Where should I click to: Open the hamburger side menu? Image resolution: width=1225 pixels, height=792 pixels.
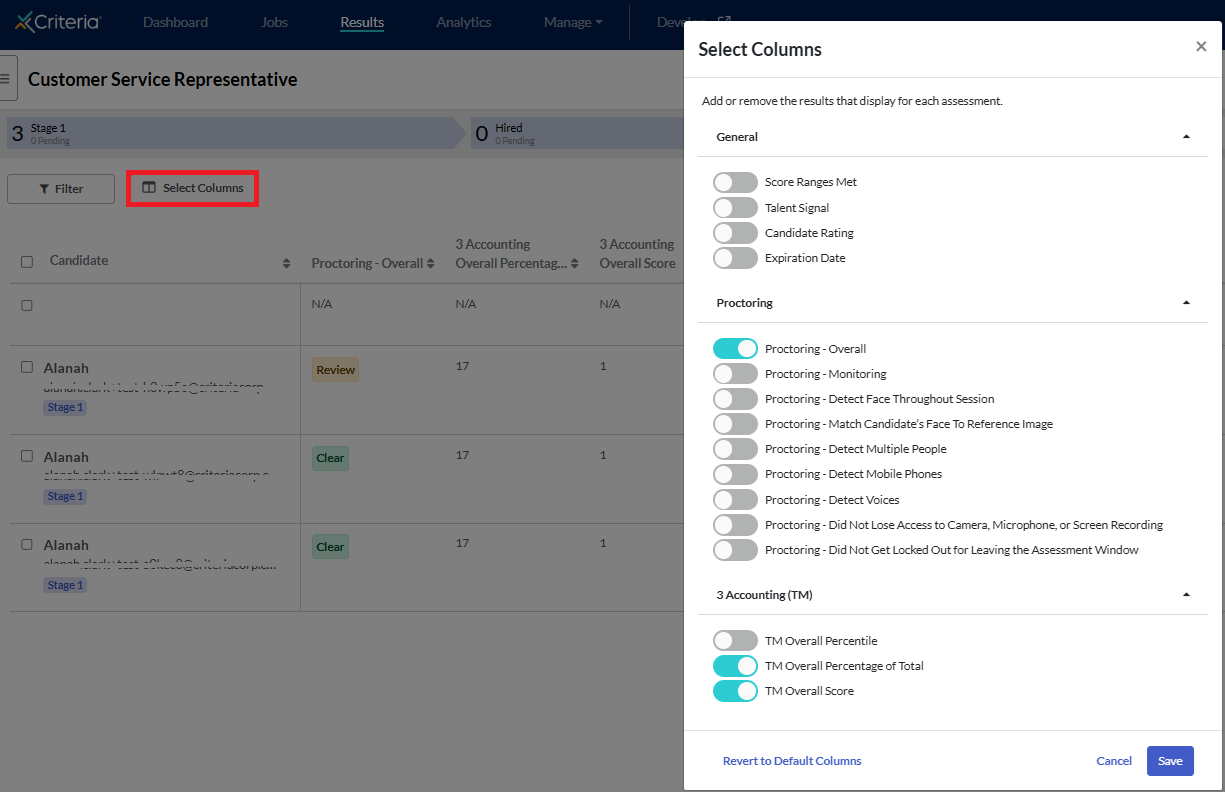point(7,78)
